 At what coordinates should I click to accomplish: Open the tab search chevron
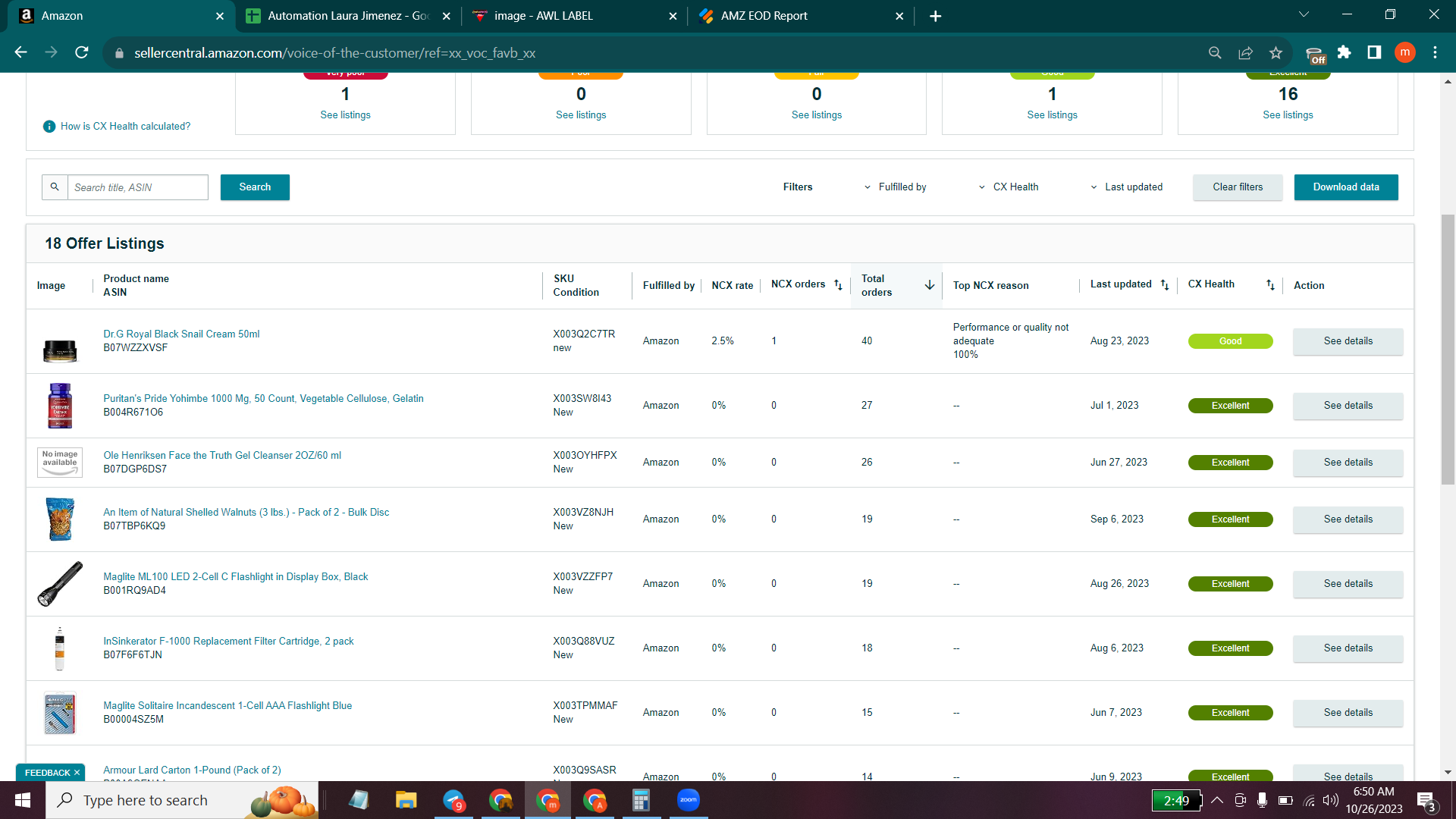click(1304, 15)
